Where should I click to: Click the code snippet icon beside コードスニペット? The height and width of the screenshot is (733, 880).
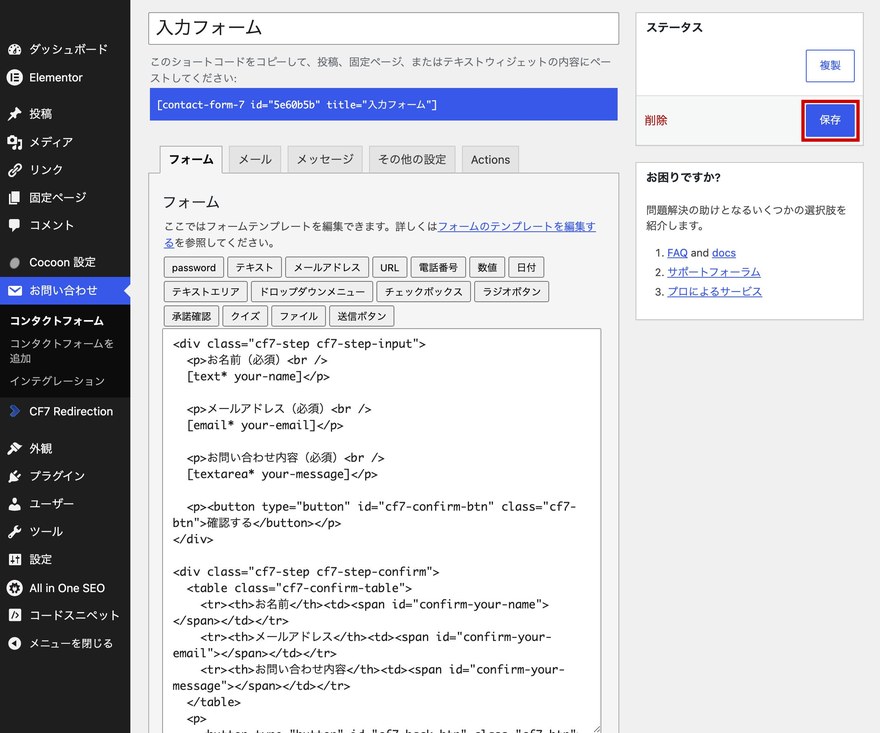(15, 615)
